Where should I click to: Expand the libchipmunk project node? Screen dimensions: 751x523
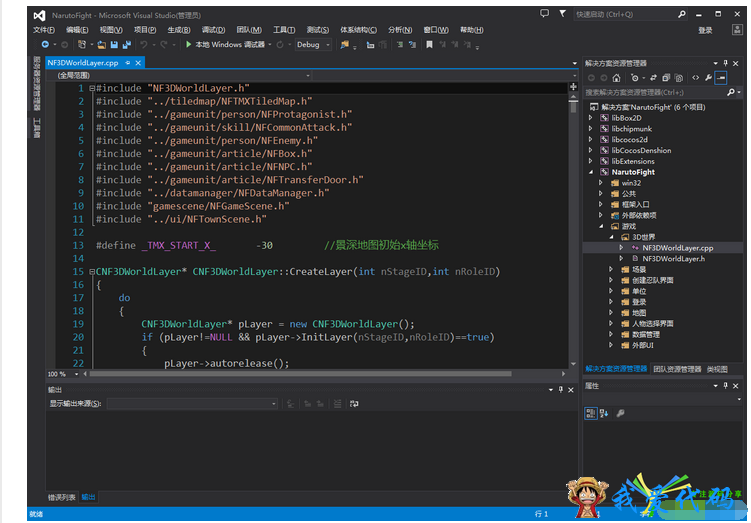point(591,128)
